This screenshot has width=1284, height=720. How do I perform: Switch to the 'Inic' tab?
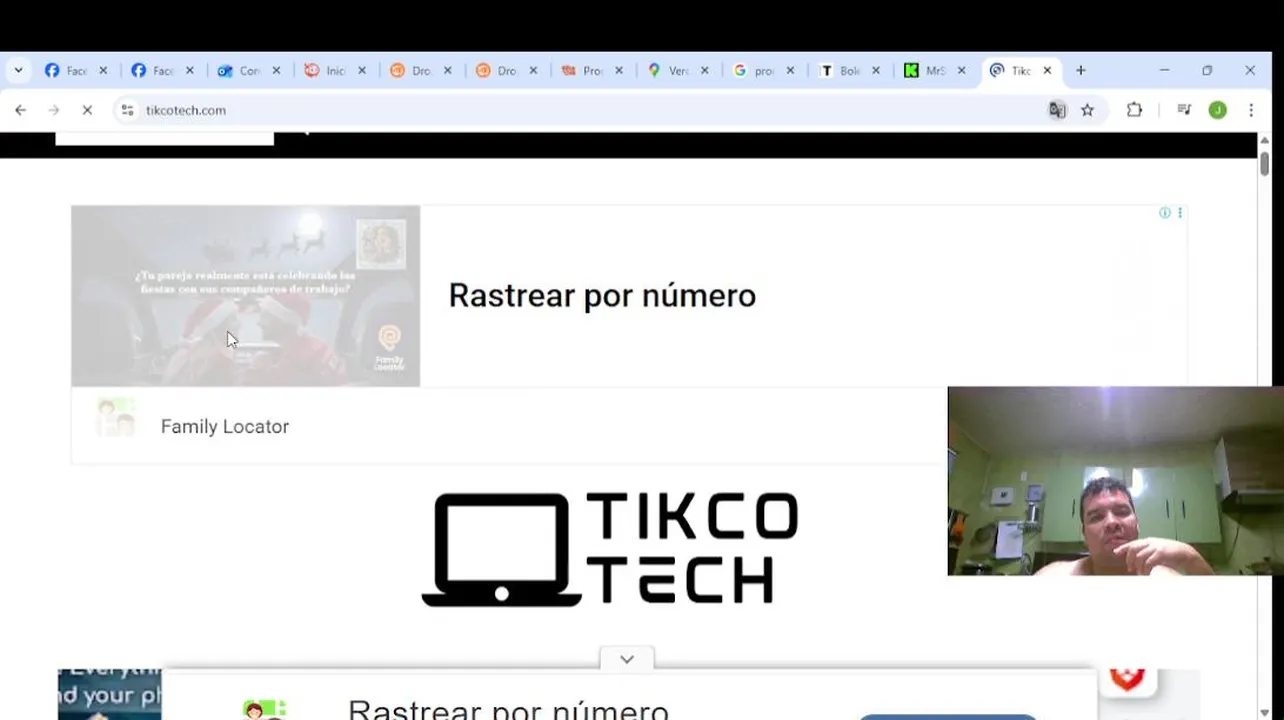(325, 71)
